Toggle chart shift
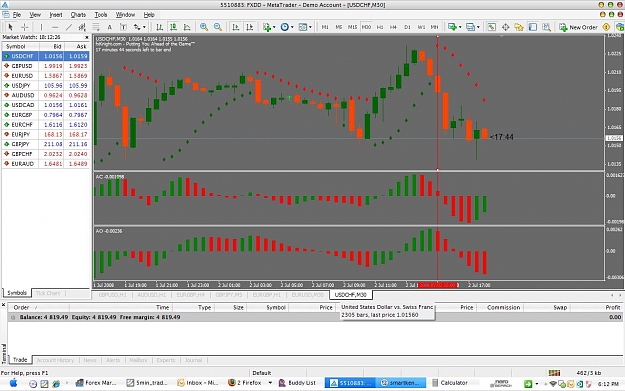The height and width of the screenshot is (391, 625). coord(250,27)
